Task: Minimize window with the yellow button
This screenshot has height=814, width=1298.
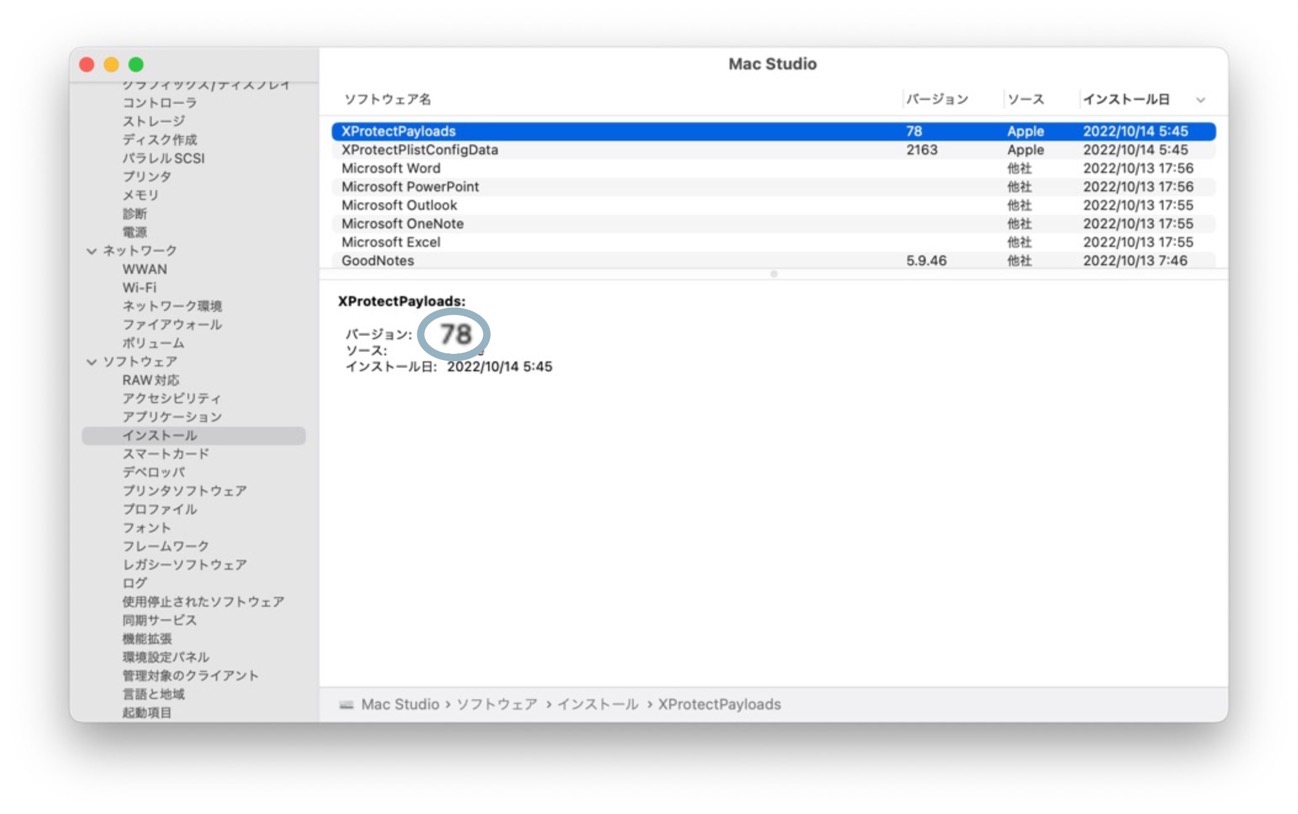Action: tap(111, 65)
